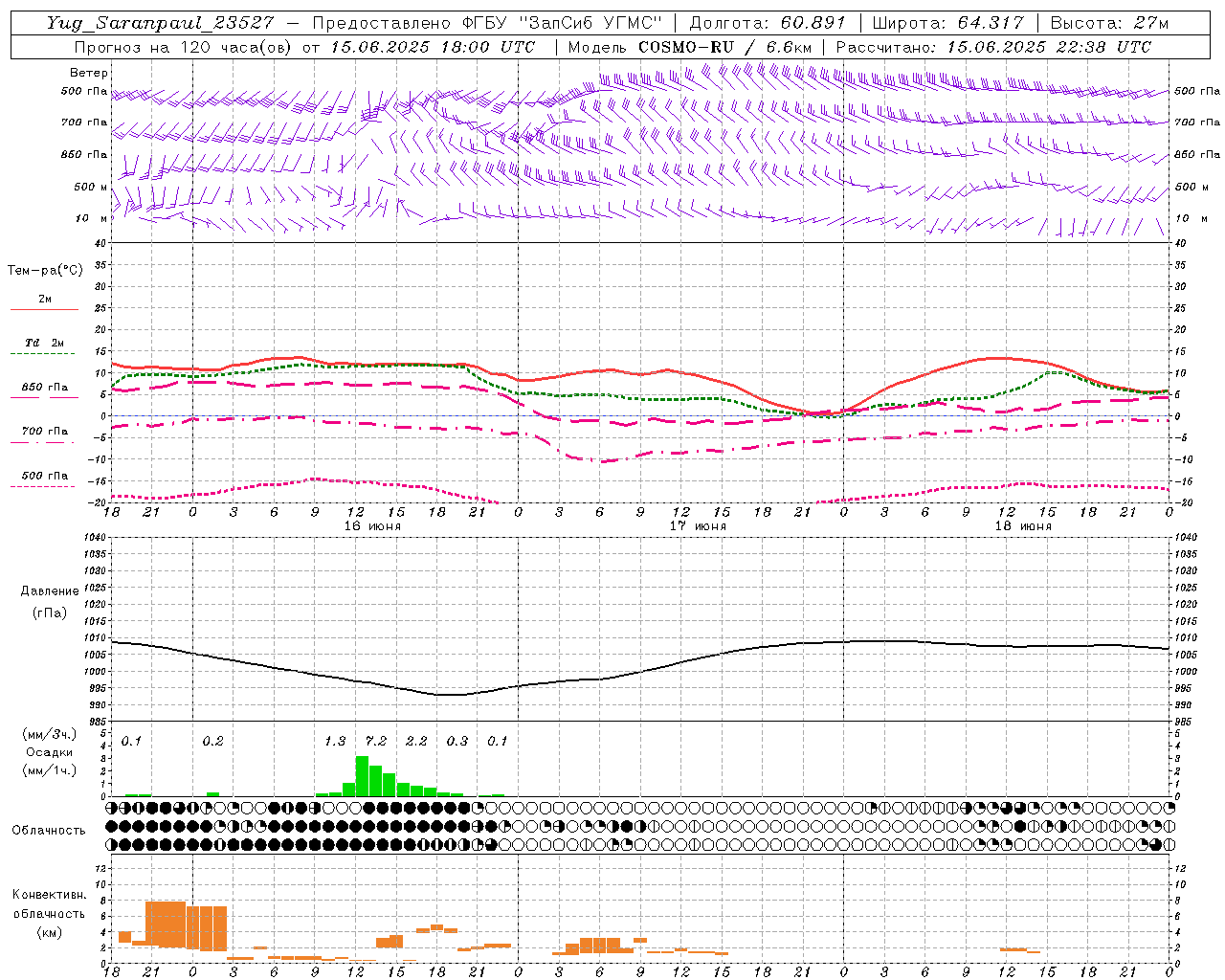Viewport: 1225px width, 980px height.
Task: Click the (мм/3ч.) unit label
Action: pyautogui.click(x=49, y=734)
